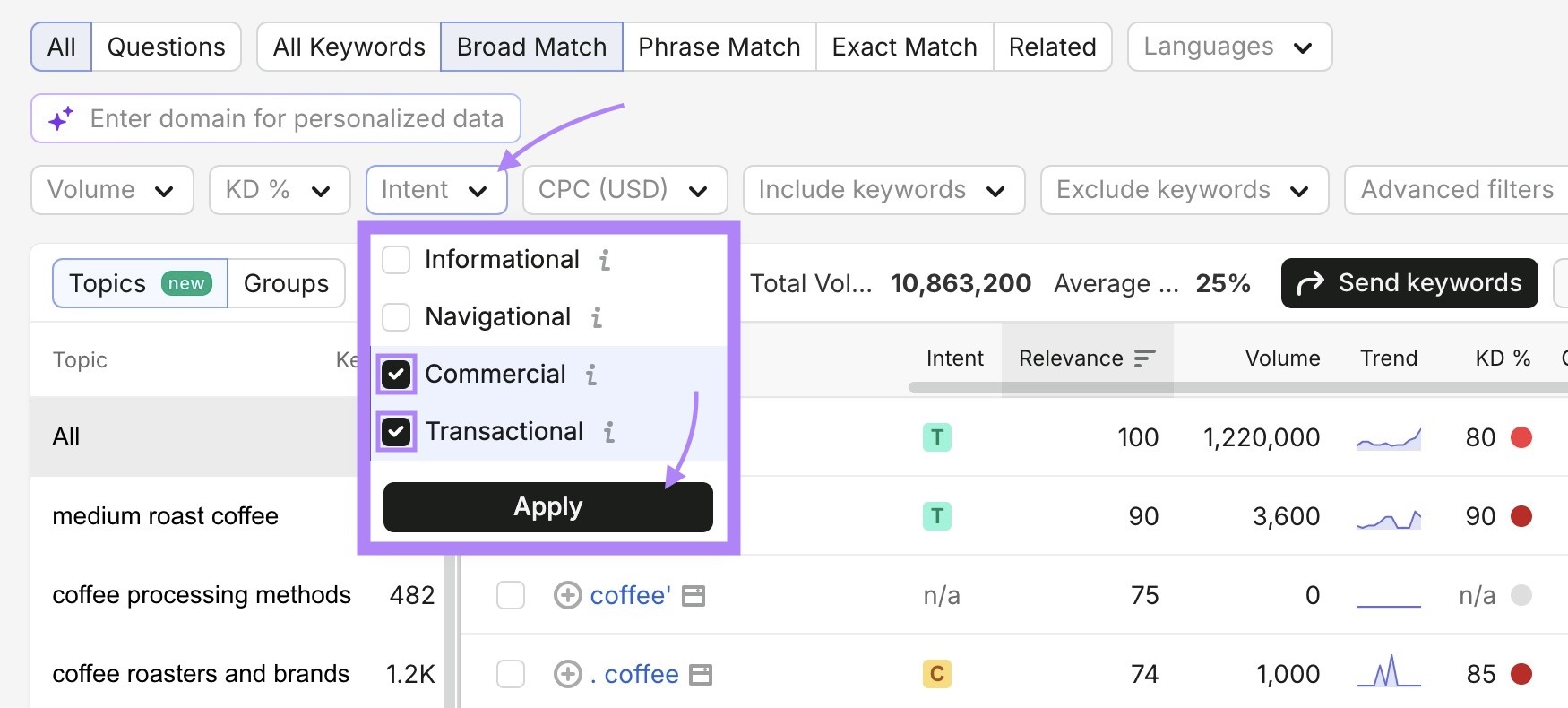Check the Navigational intent checkbox
The width and height of the screenshot is (1568, 708).
[x=396, y=317]
